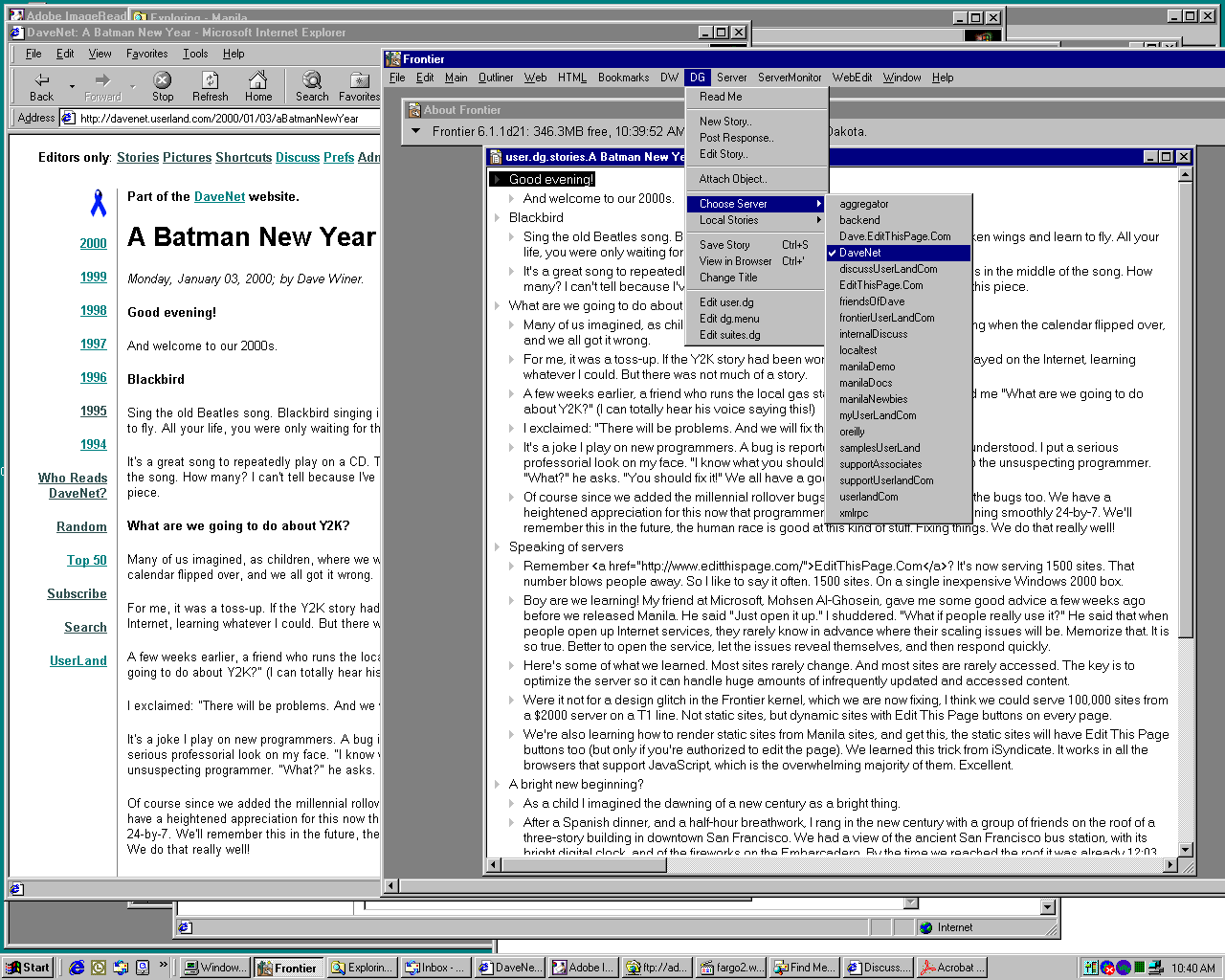
Task: Toggle the About Frontier disclosure triangle
Action: point(415,131)
